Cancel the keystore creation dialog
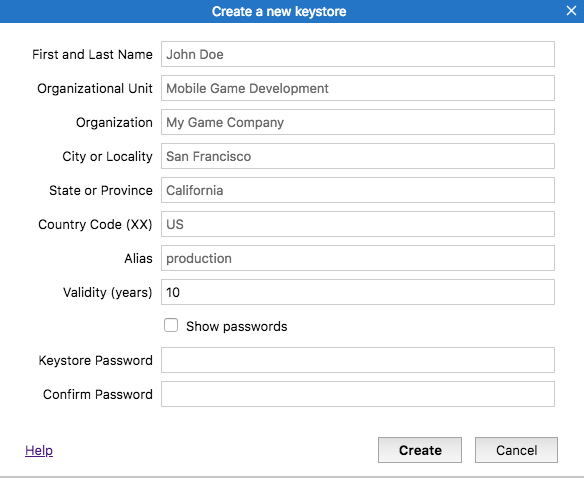 (516, 450)
